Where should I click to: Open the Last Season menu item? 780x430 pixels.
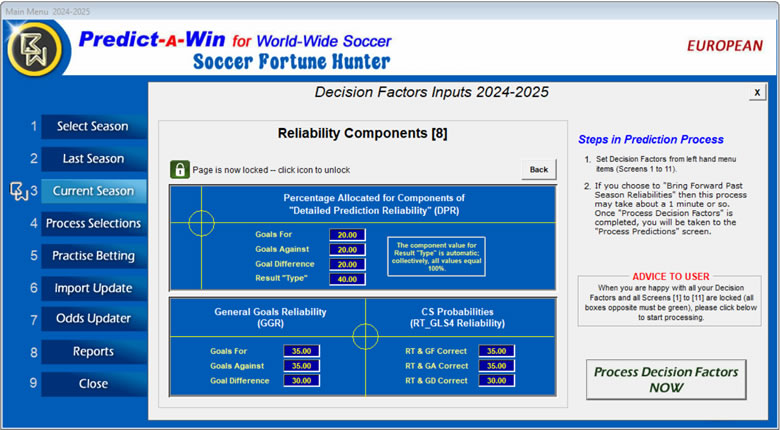tap(94, 159)
